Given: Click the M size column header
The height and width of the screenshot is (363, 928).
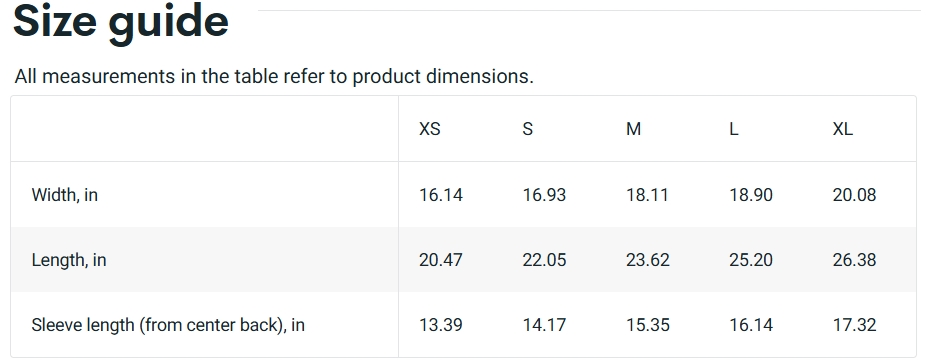Looking at the screenshot, I should coord(633,129).
